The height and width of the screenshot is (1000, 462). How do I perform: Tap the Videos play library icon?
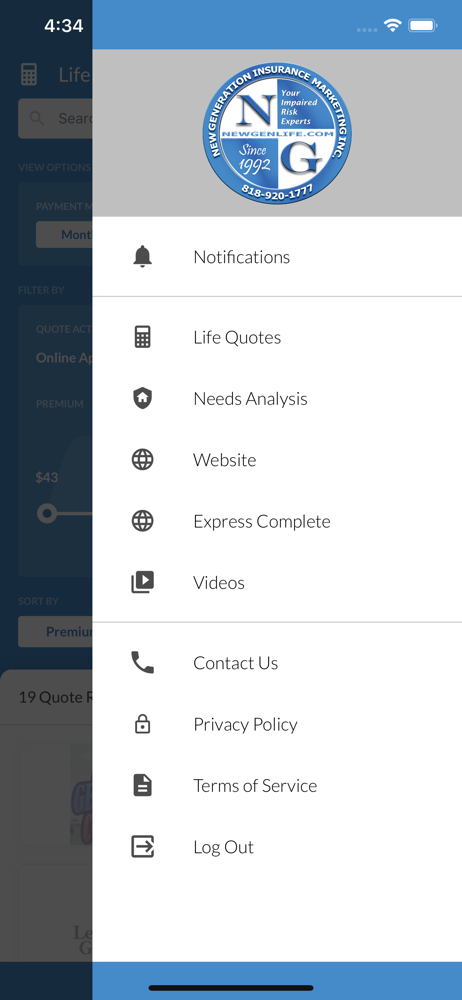(x=142, y=582)
